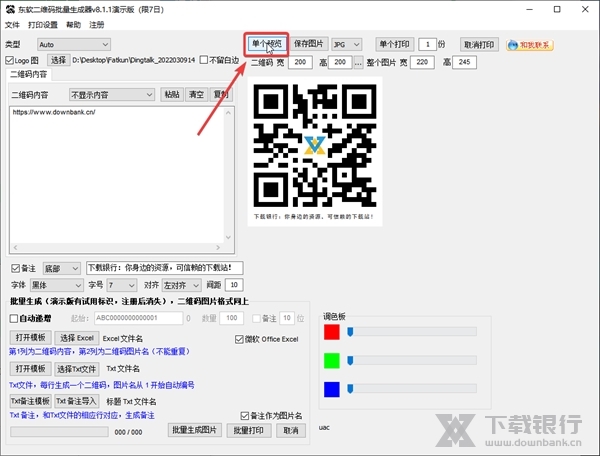The image size is (600, 456).
Task: Click the app icon in the title bar
Action: coord(8,8)
